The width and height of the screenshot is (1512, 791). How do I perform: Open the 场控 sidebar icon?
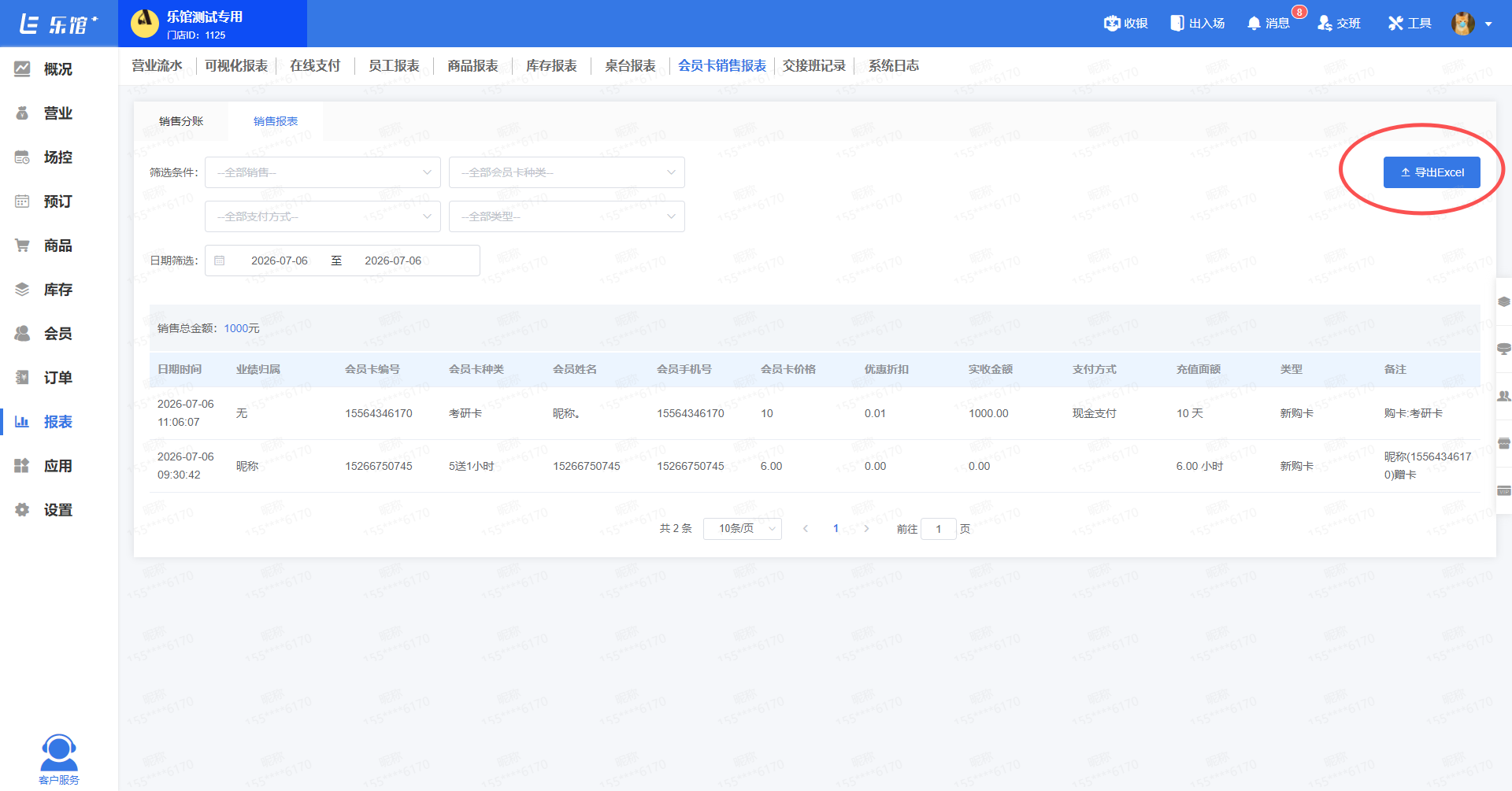(x=22, y=157)
